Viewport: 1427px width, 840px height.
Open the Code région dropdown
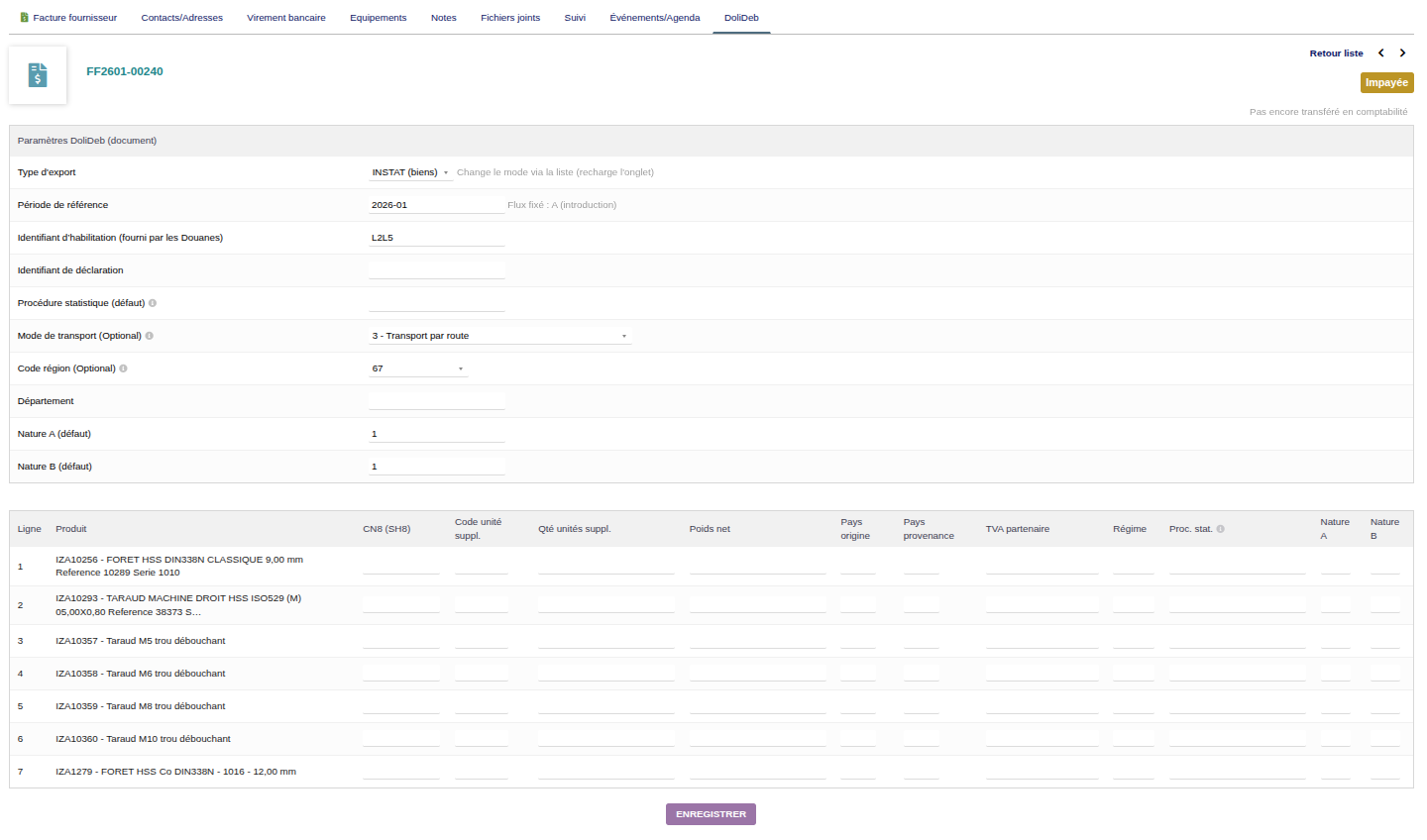(417, 368)
